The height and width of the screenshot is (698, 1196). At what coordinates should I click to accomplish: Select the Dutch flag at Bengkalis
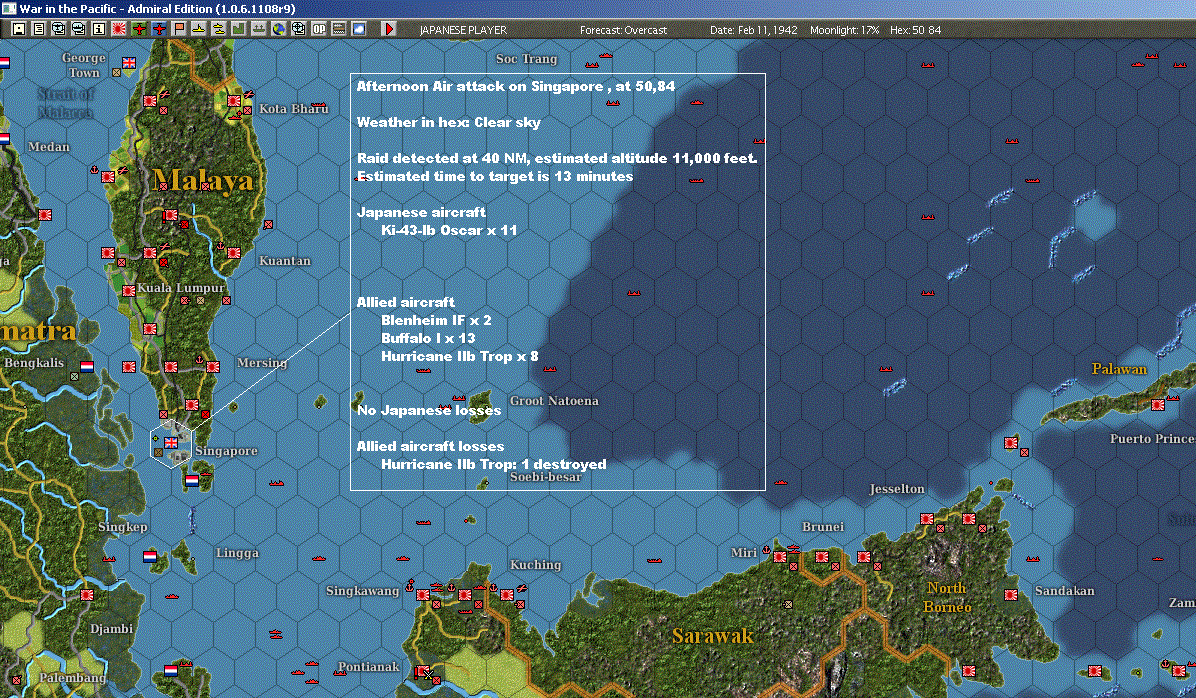click(87, 366)
